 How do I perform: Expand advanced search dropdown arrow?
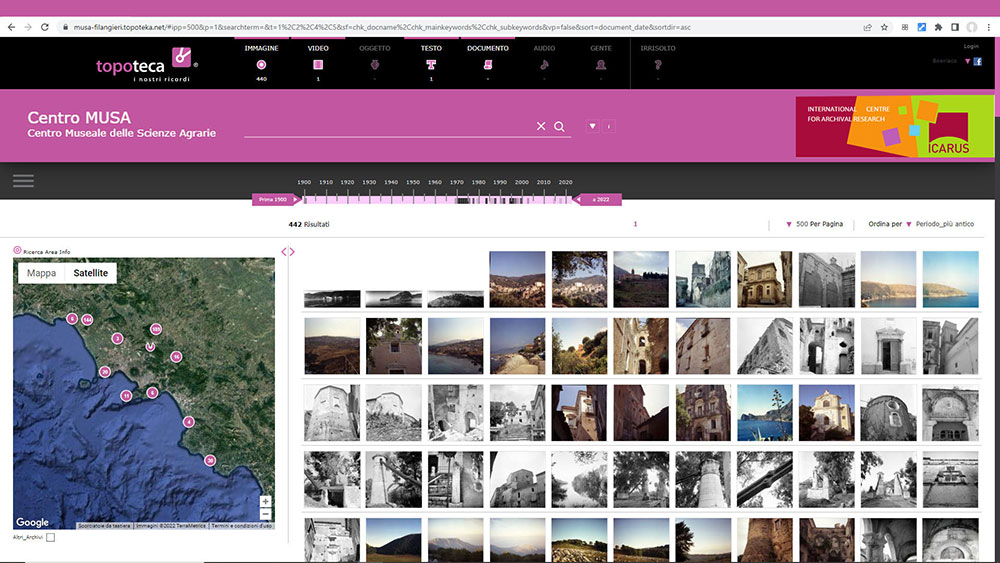coord(592,126)
